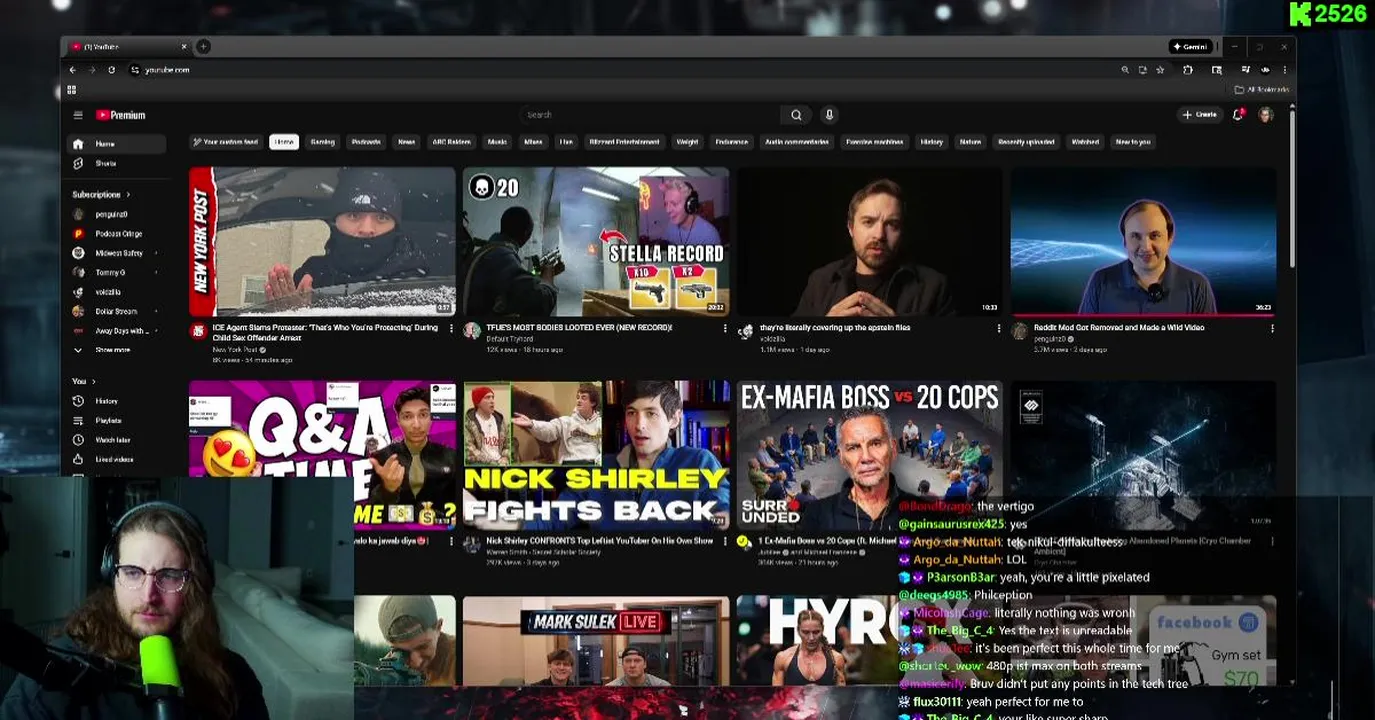
Task: Select the New to you chip
Action: pyautogui.click(x=1133, y=142)
